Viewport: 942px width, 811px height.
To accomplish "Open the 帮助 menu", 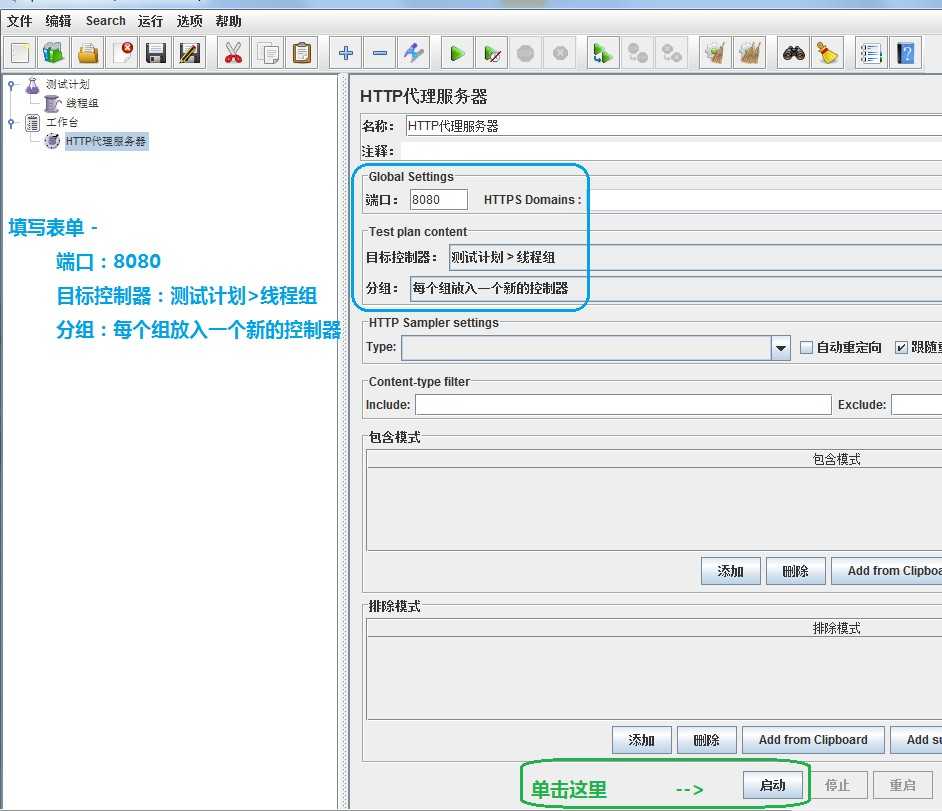I will [x=228, y=21].
